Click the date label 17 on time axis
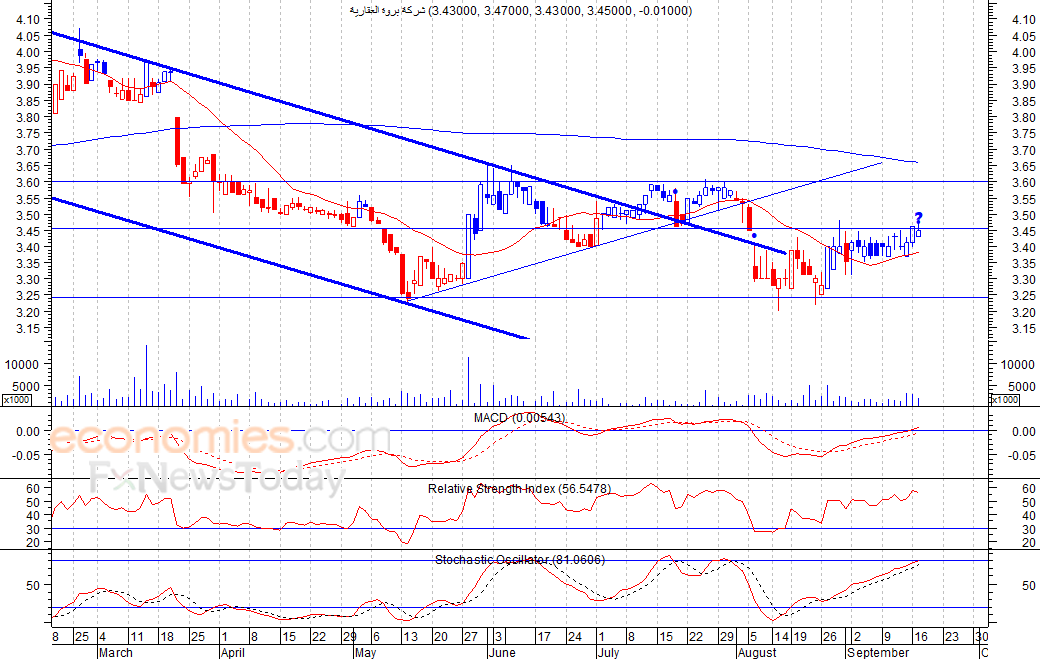Viewport: 1040px width, 659px height. point(544,636)
